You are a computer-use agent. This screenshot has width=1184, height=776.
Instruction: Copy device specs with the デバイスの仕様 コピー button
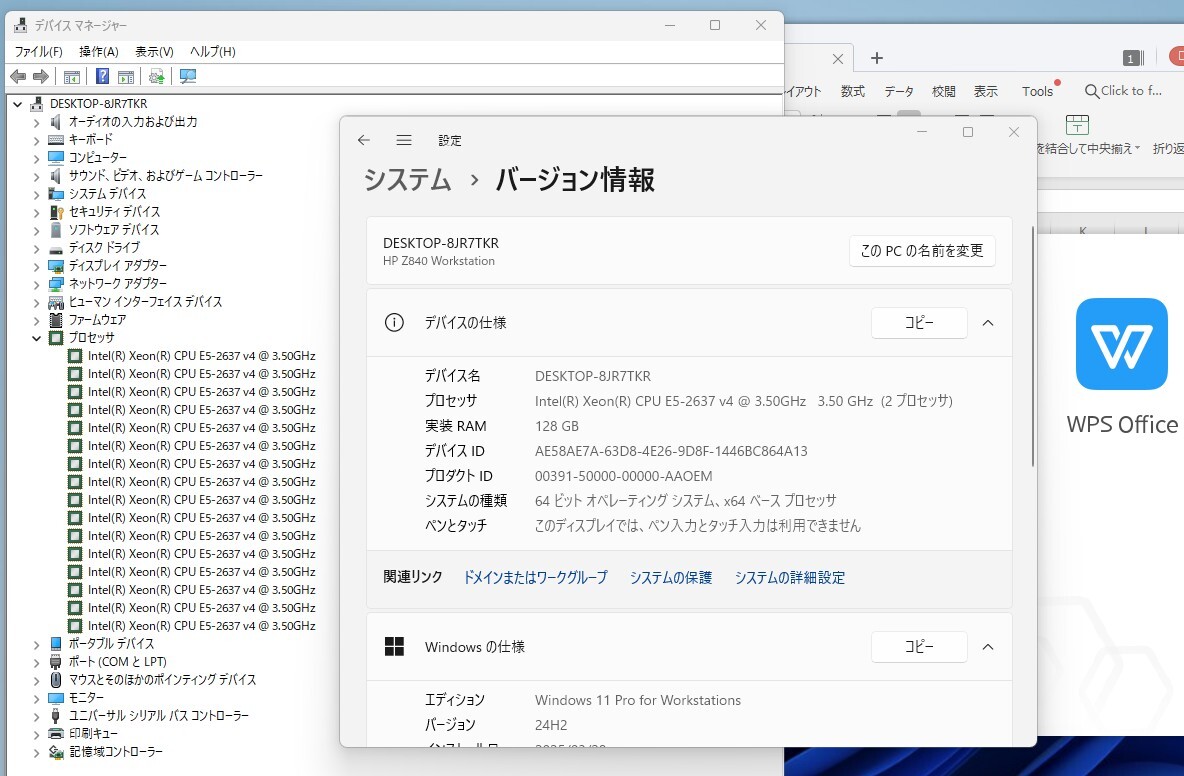coord(919,323)
